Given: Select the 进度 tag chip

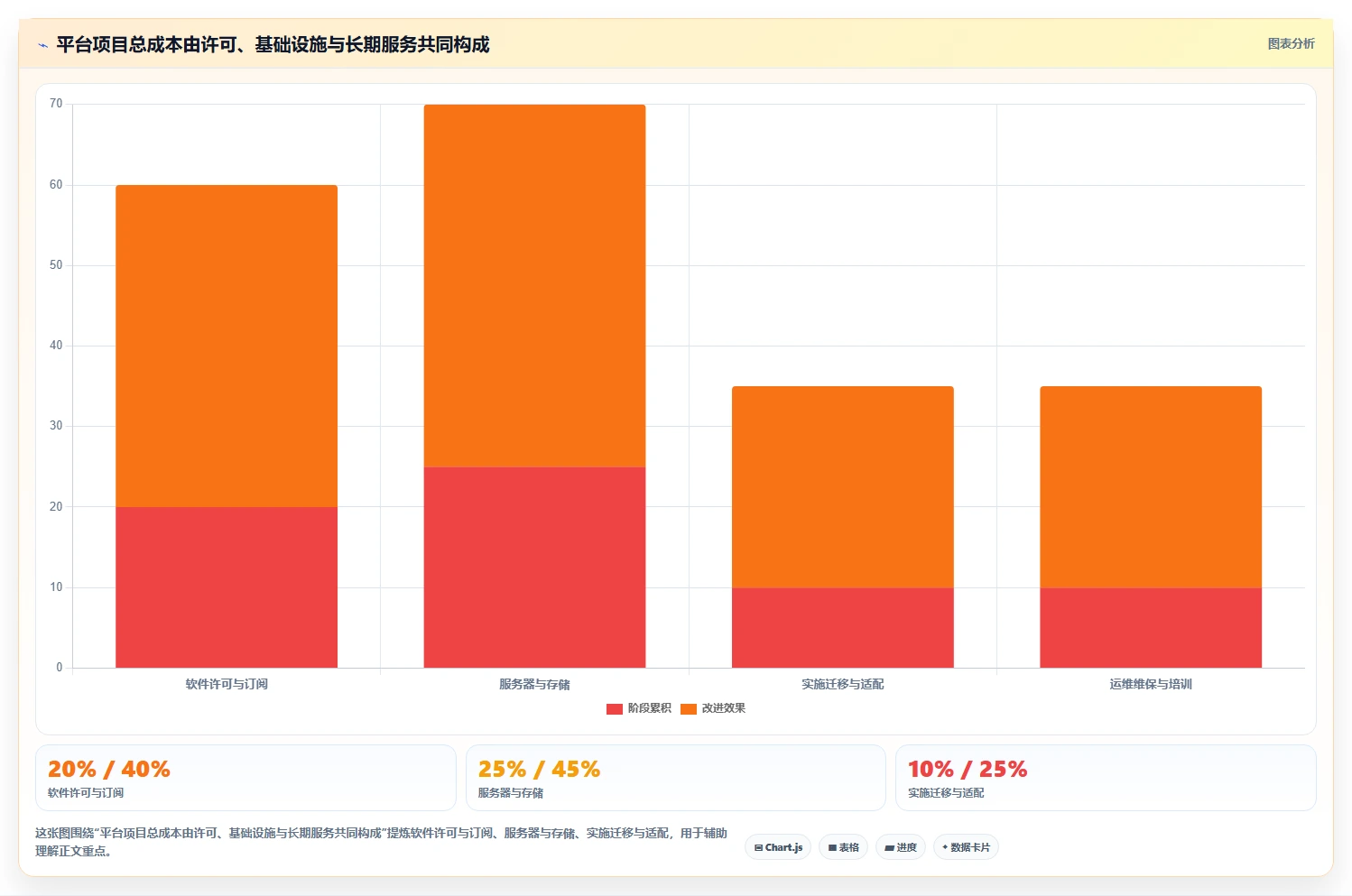Looking at the screenshot, I should pyautogui.click(x=901, y=847).
